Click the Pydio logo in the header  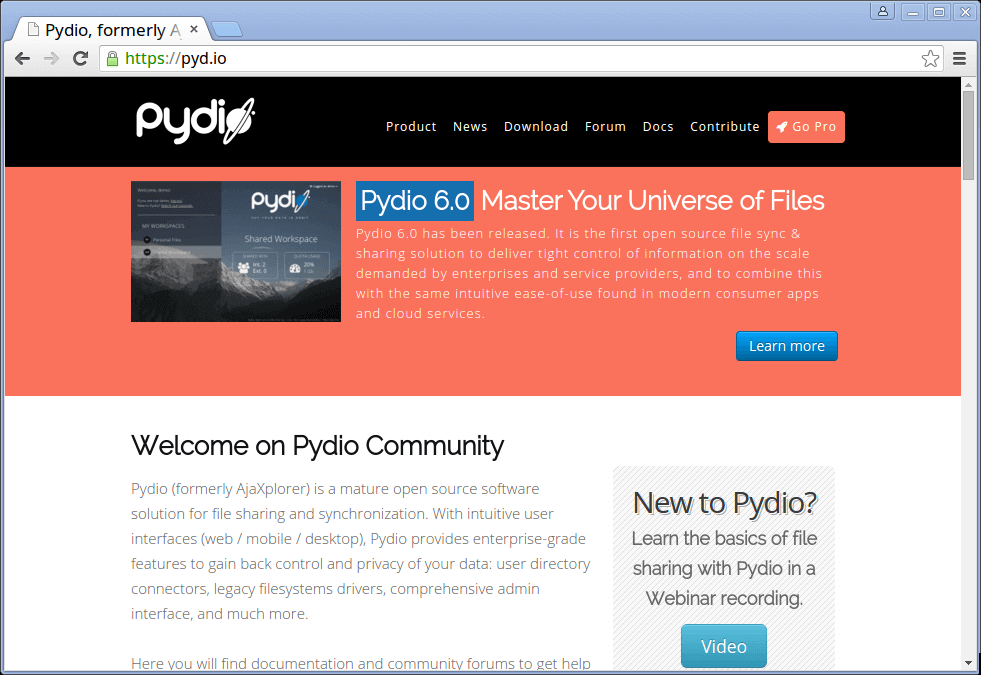click(195, 121)
